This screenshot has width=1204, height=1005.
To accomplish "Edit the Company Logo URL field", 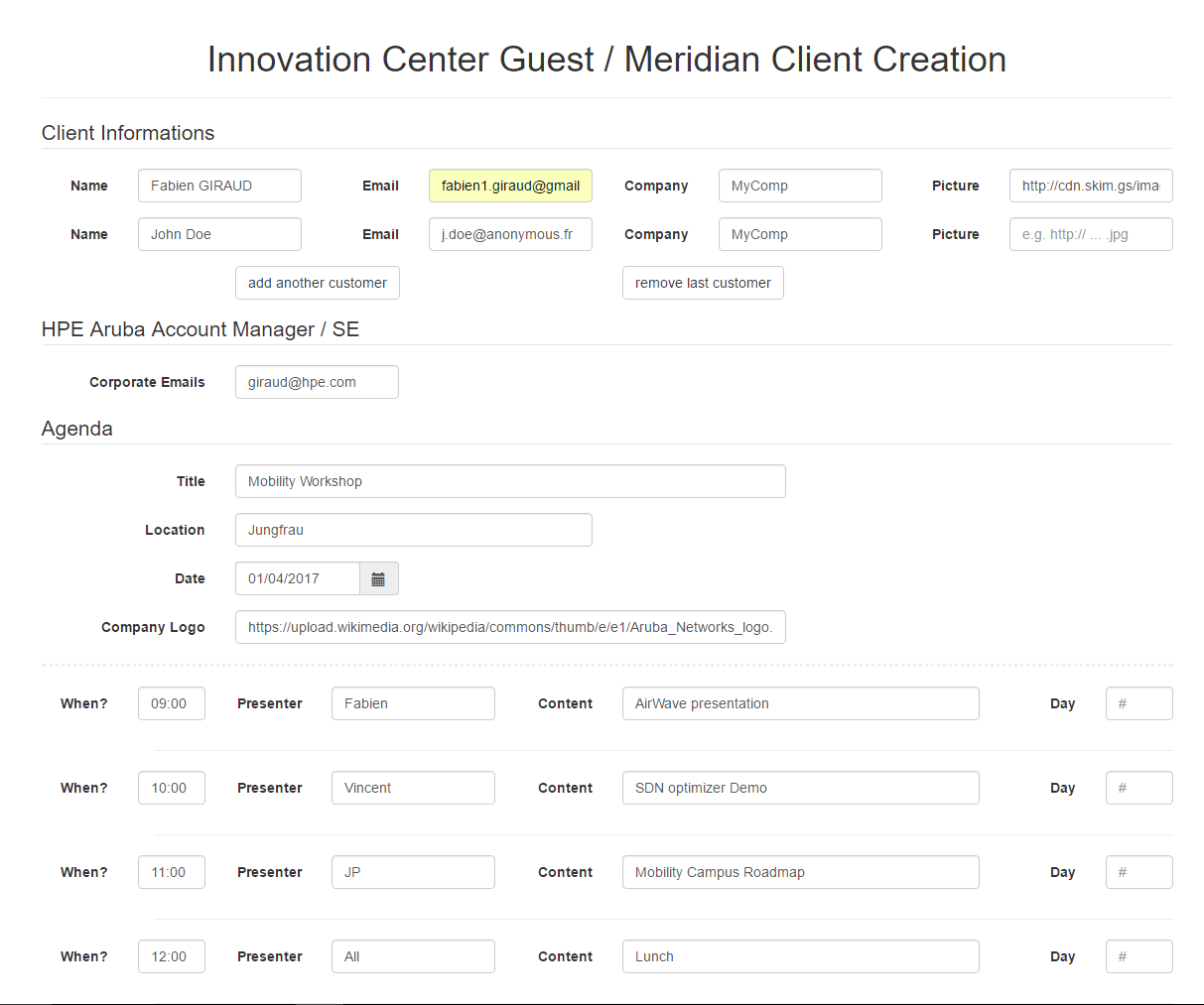I will point(510,627).
